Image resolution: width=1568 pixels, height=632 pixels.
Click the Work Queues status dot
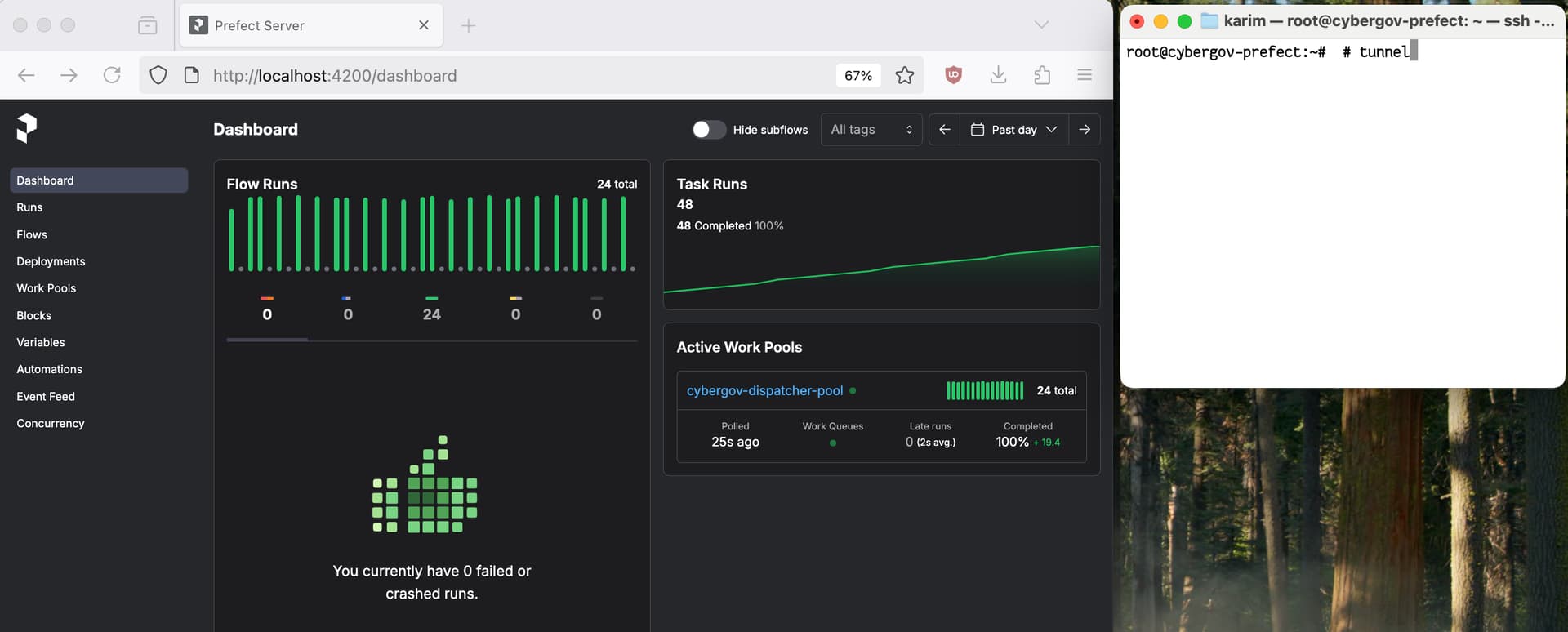click(x=833, y=443)
